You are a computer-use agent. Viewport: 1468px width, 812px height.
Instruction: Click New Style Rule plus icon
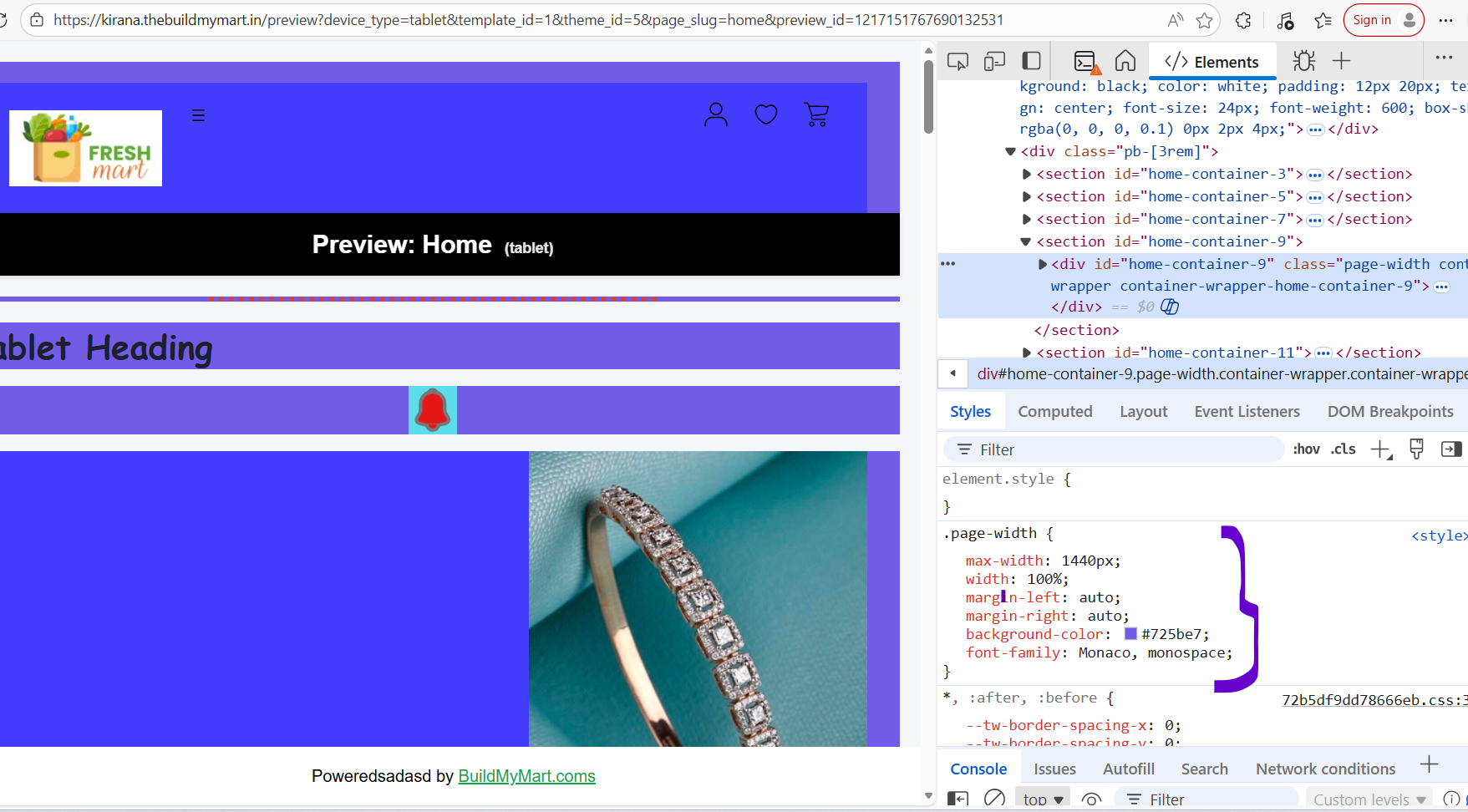tap(1380, 449)
